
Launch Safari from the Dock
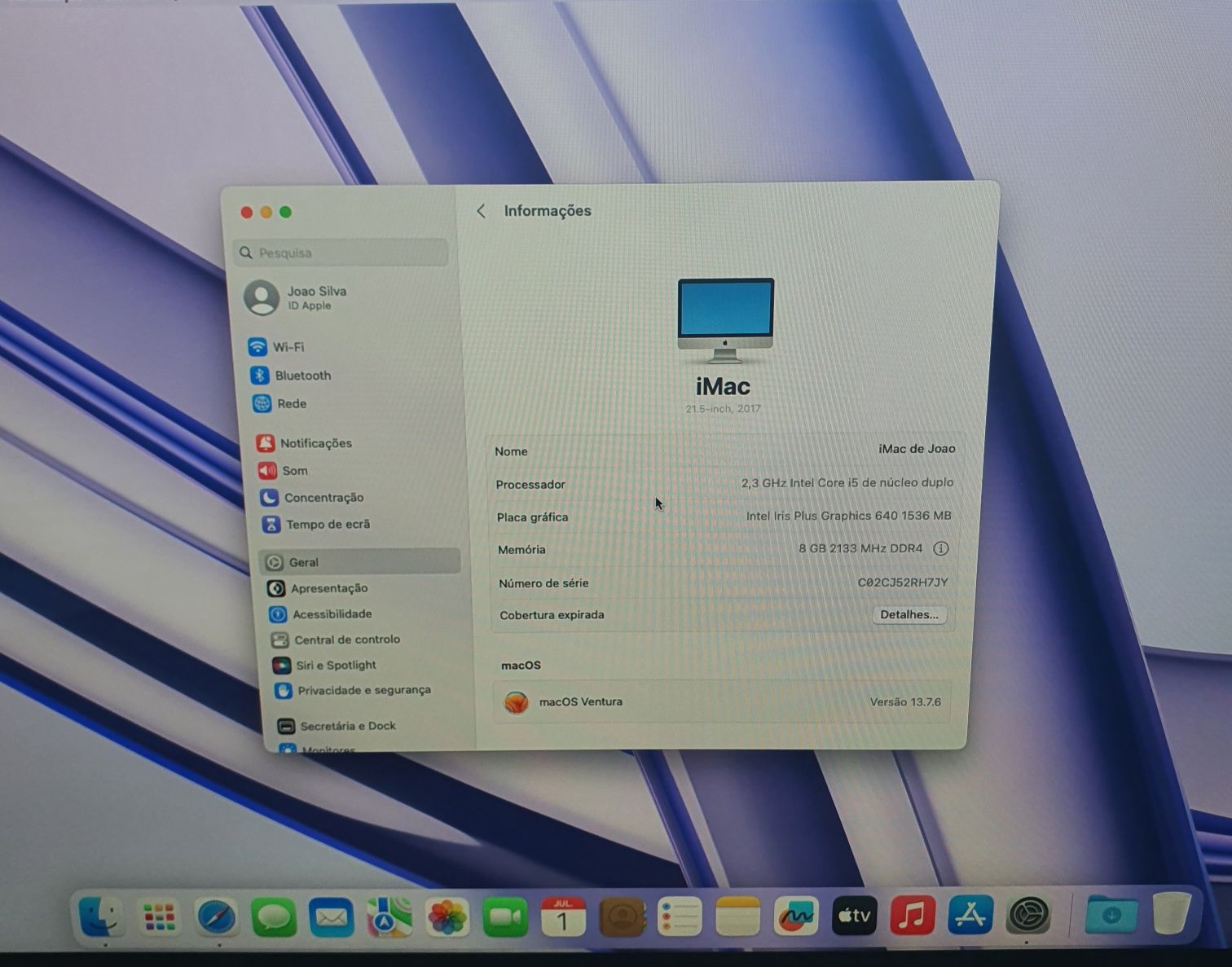point(217,917)
